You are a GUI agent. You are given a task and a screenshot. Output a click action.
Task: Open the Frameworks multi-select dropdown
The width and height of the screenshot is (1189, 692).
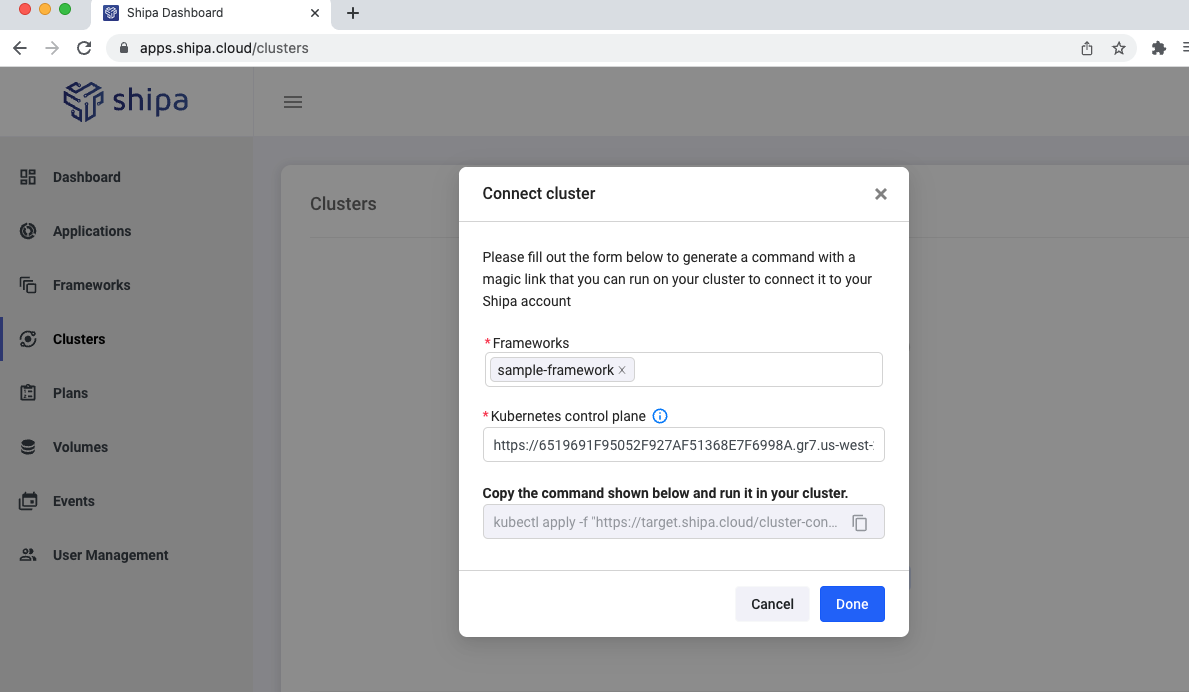(683, 370)
